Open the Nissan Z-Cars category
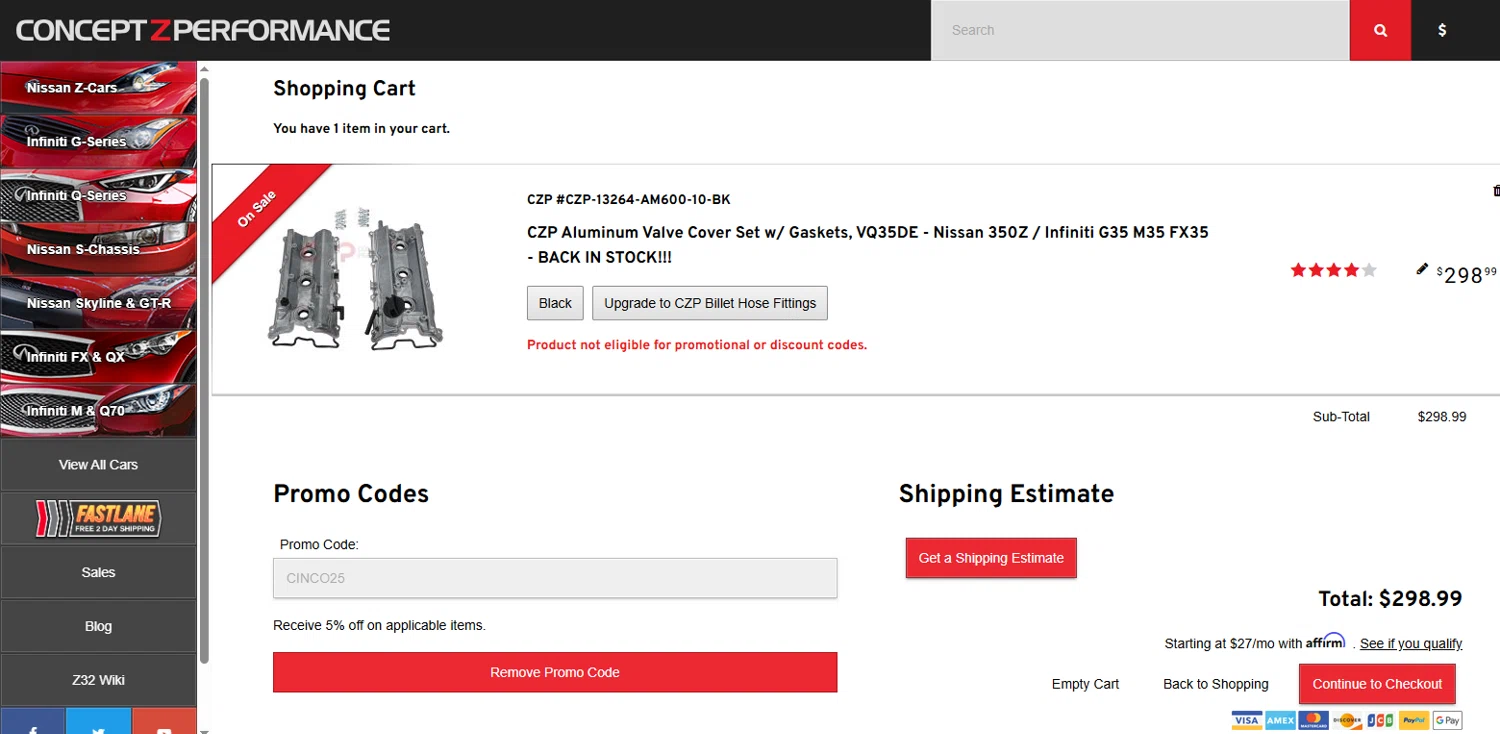The image size is (1500, 734). pos(98,88)
